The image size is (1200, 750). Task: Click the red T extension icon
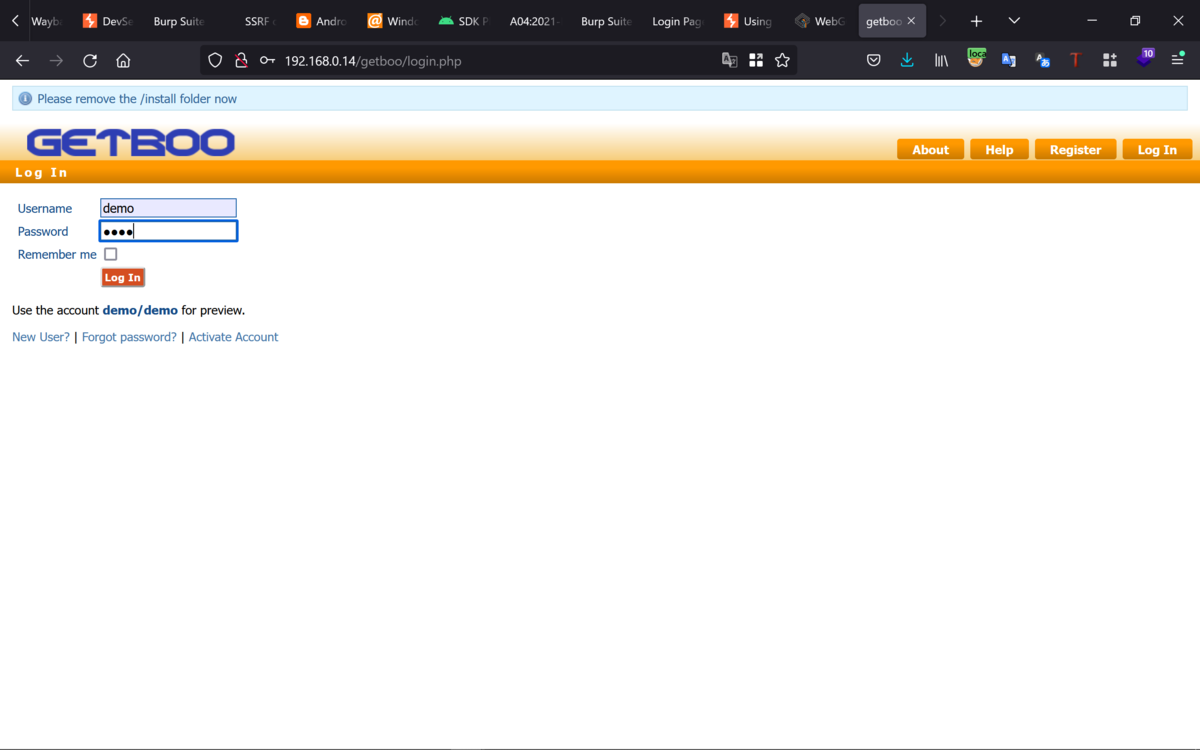tap(1076, 61)
